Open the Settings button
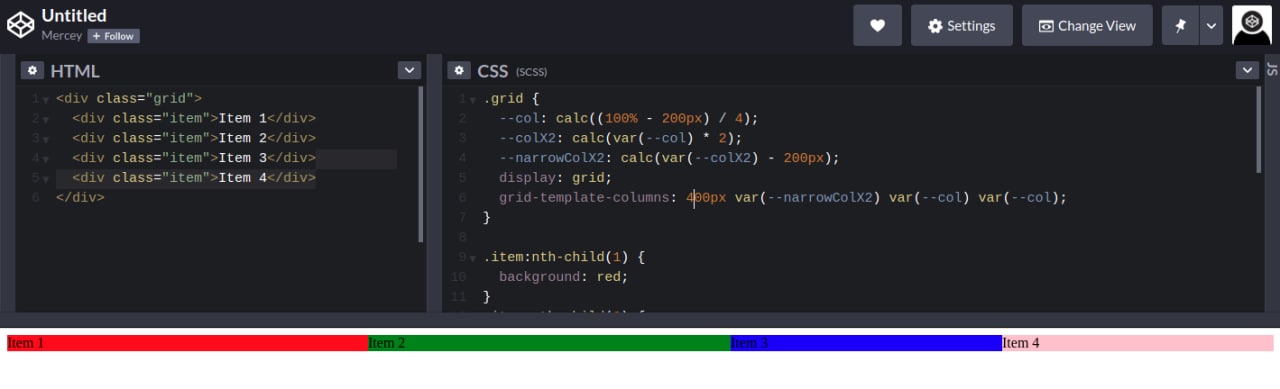The height and width of the screenshot is (389, 1280). point(962,25)
